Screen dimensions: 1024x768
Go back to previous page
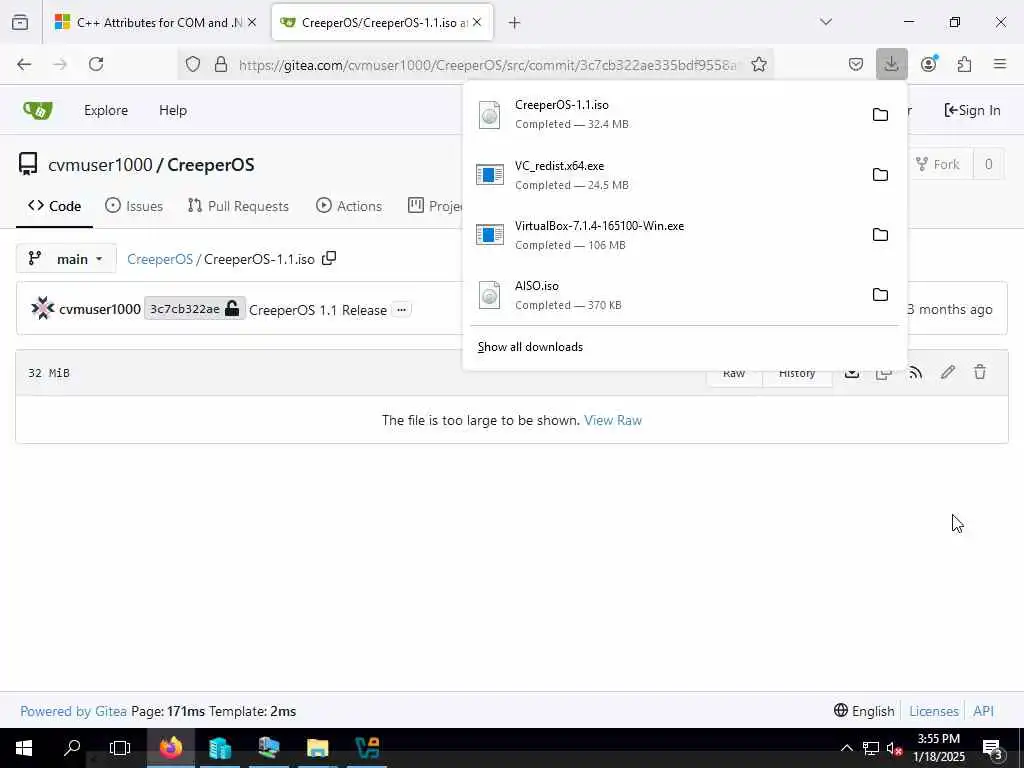24,64
